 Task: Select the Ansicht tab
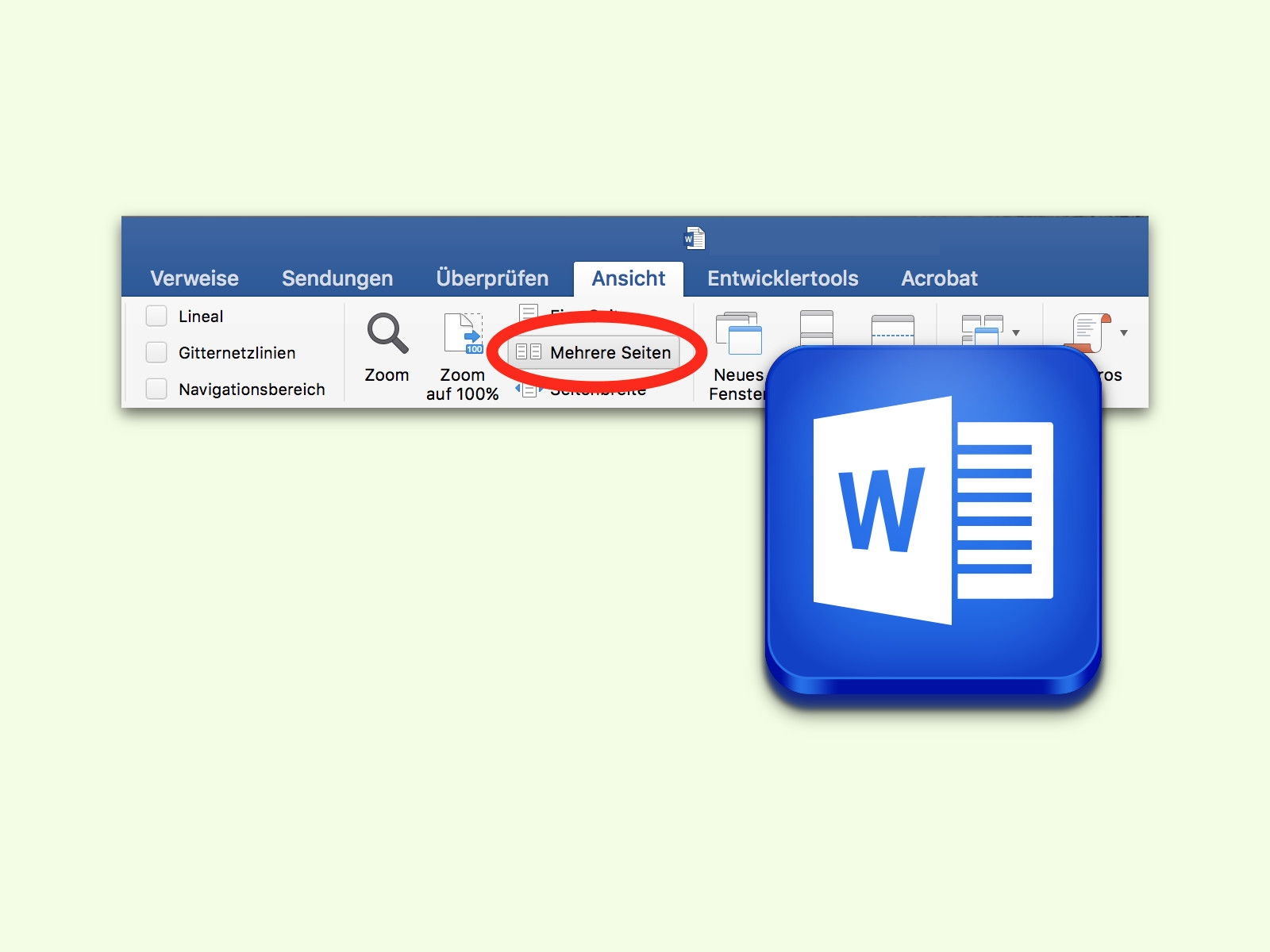point(629,278)
